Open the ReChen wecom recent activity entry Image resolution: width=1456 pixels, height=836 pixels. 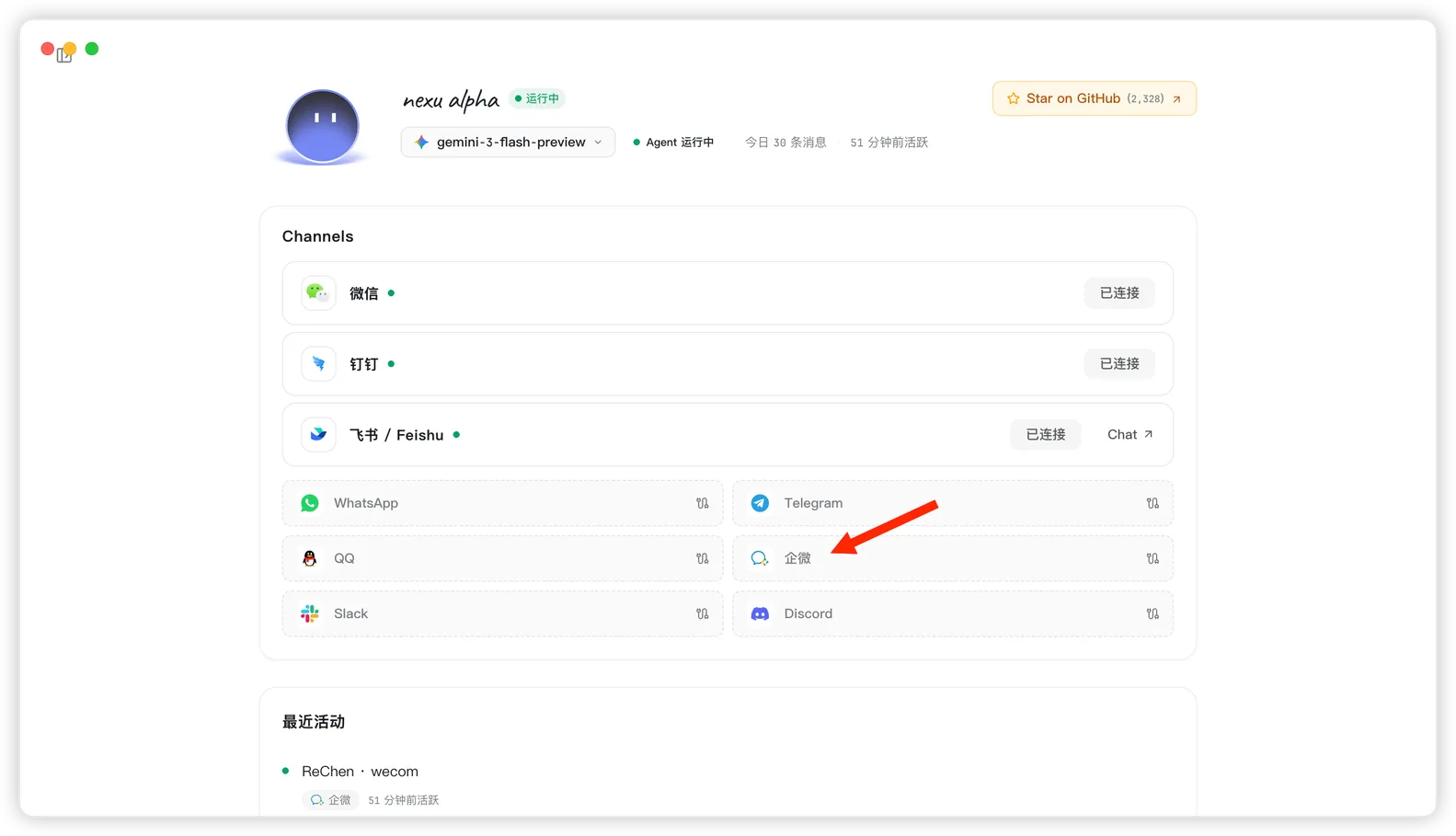click(360, 772)
